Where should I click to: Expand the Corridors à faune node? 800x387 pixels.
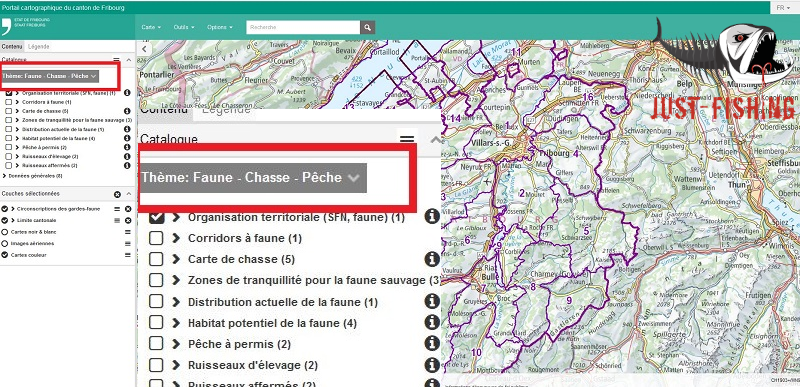tap(17, 102)
